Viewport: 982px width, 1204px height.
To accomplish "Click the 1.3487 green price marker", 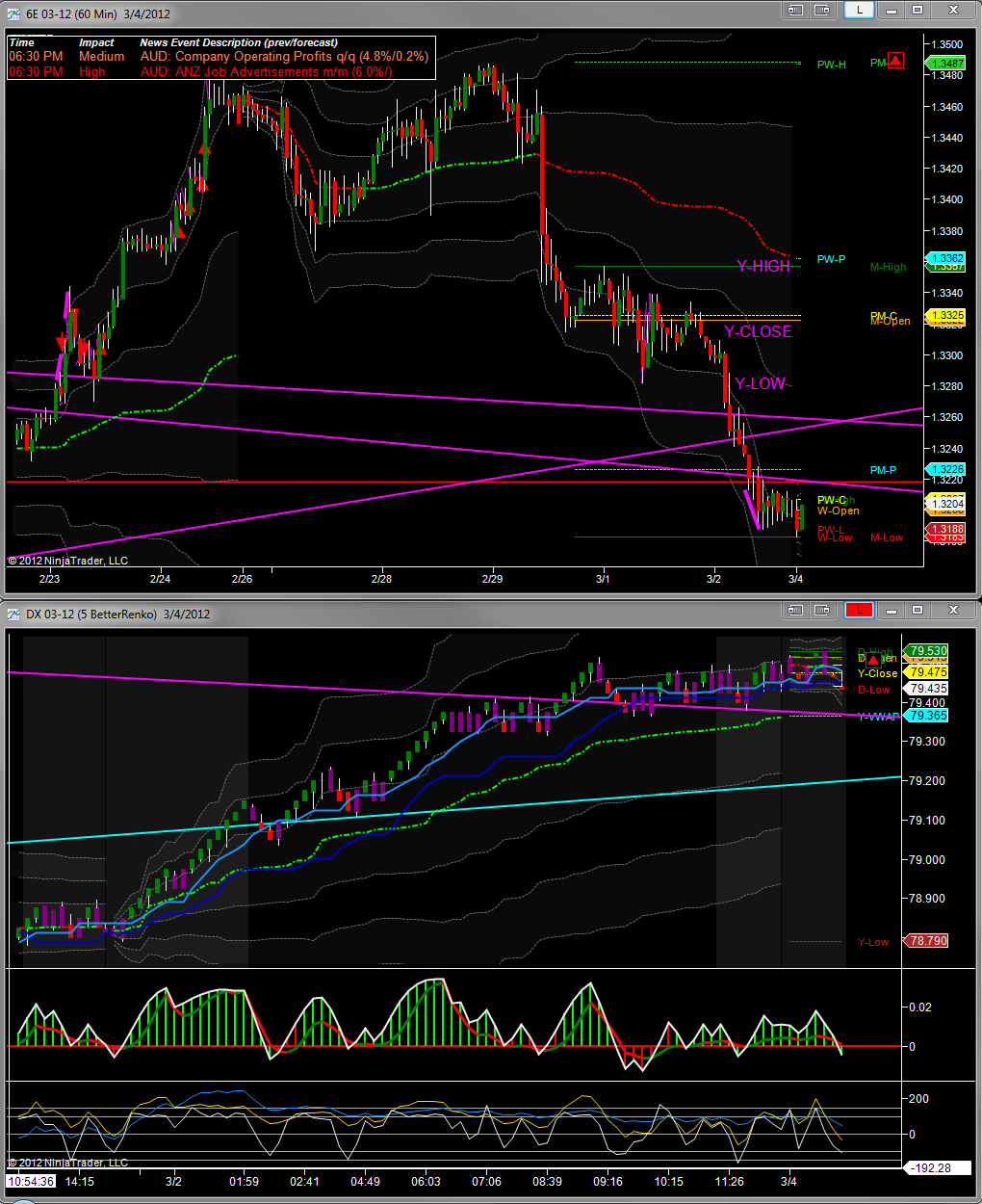I will [946, 64].
